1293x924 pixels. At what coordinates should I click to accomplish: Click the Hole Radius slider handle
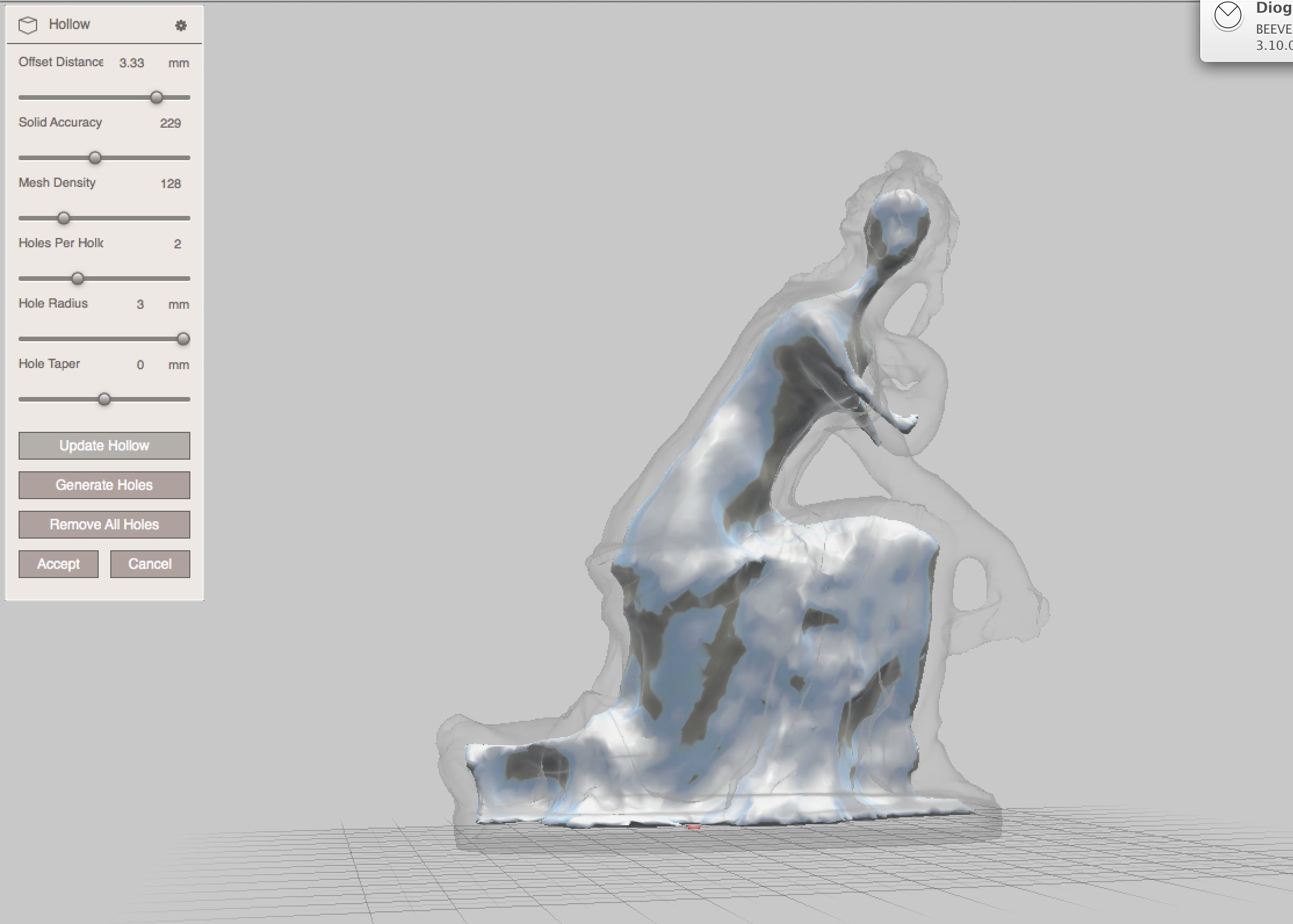pos(183,339)
